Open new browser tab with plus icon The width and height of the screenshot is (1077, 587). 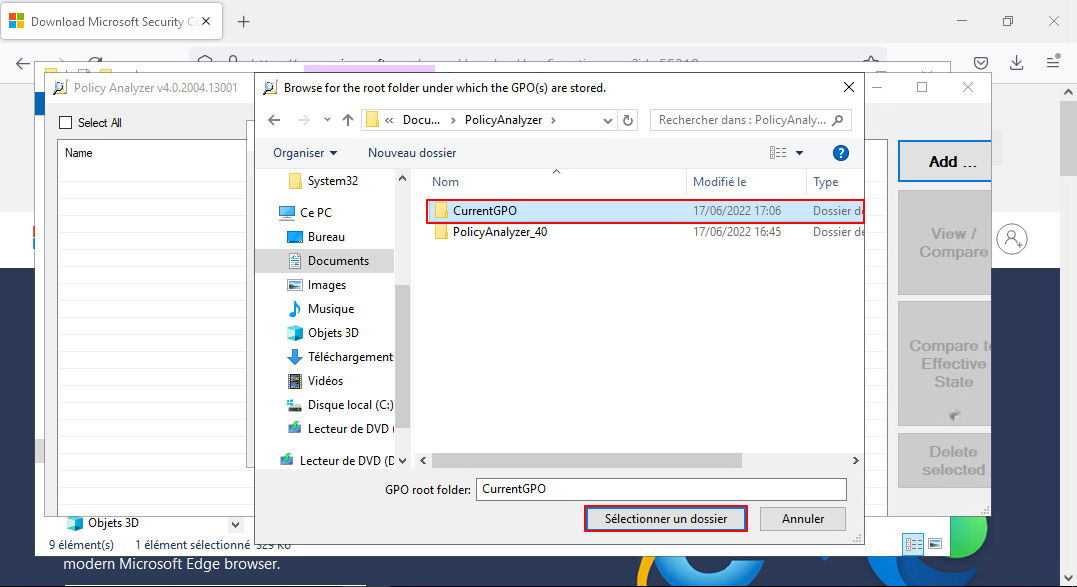click(243, 22)
